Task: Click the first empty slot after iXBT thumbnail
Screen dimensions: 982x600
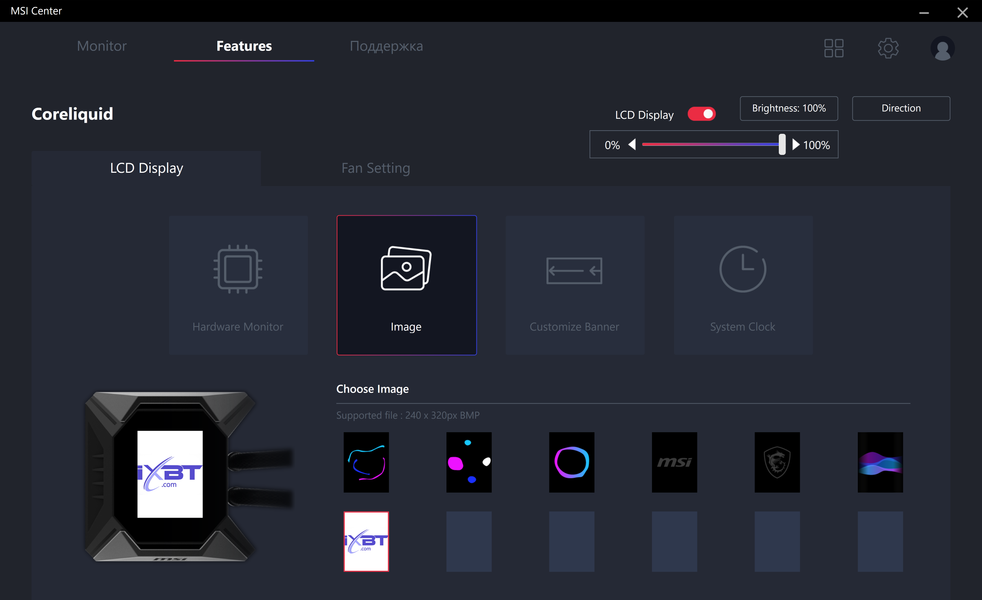Action: coord(469,542)
